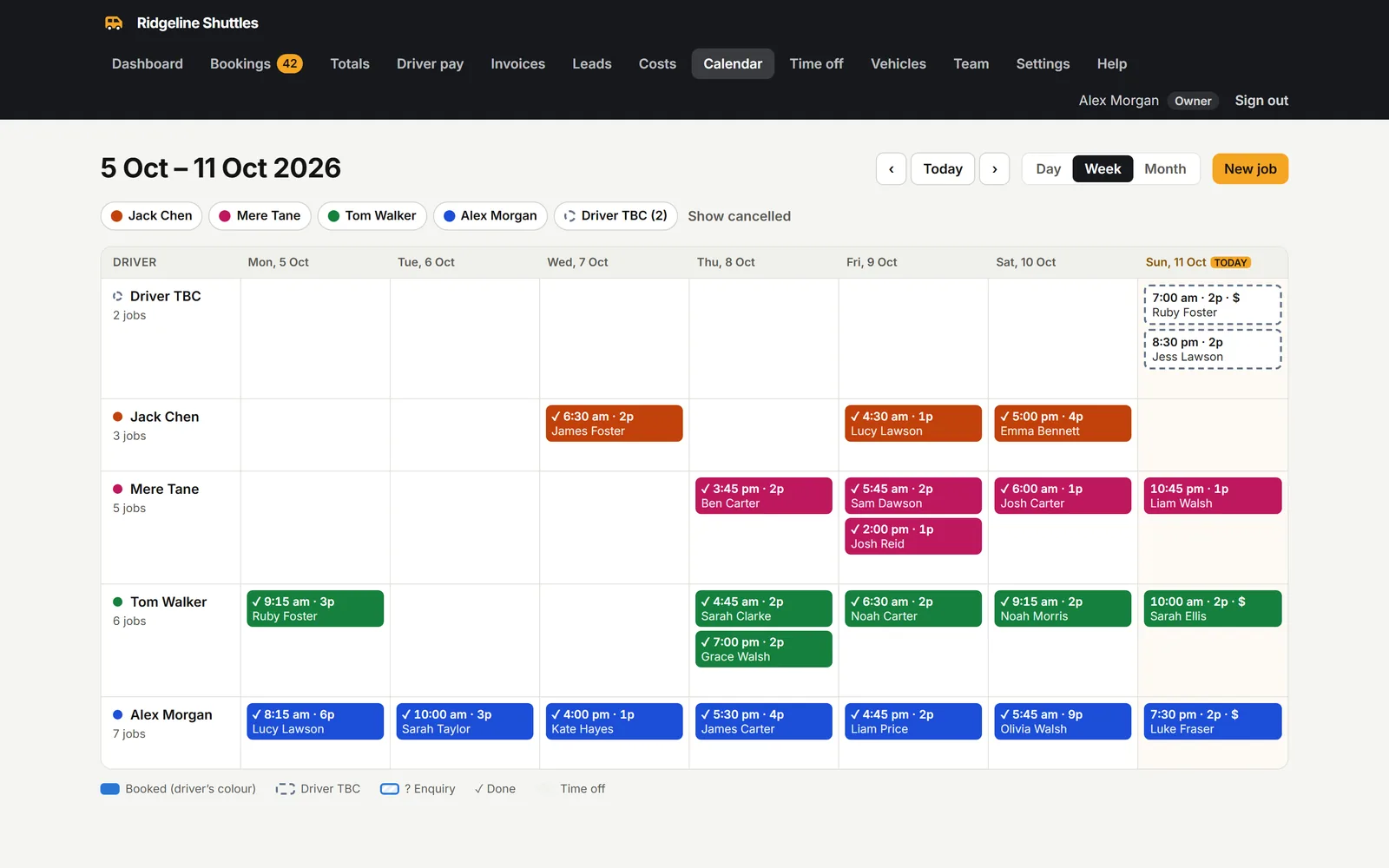Open the Help page
The image size is (1389, 868).
tap(1111, 63)
